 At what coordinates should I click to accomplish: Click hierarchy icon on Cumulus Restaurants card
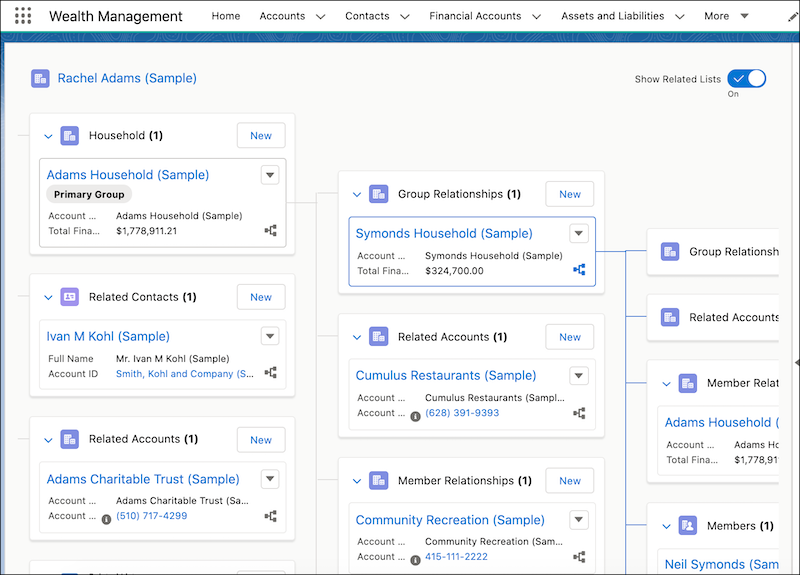579,413
